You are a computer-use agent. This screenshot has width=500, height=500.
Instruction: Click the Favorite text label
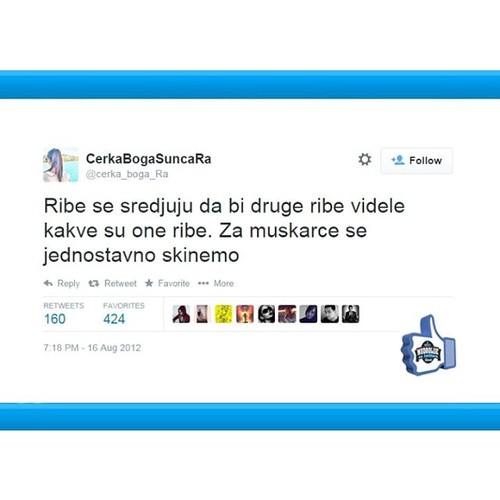pyautogui.click(x=174, y=283)
